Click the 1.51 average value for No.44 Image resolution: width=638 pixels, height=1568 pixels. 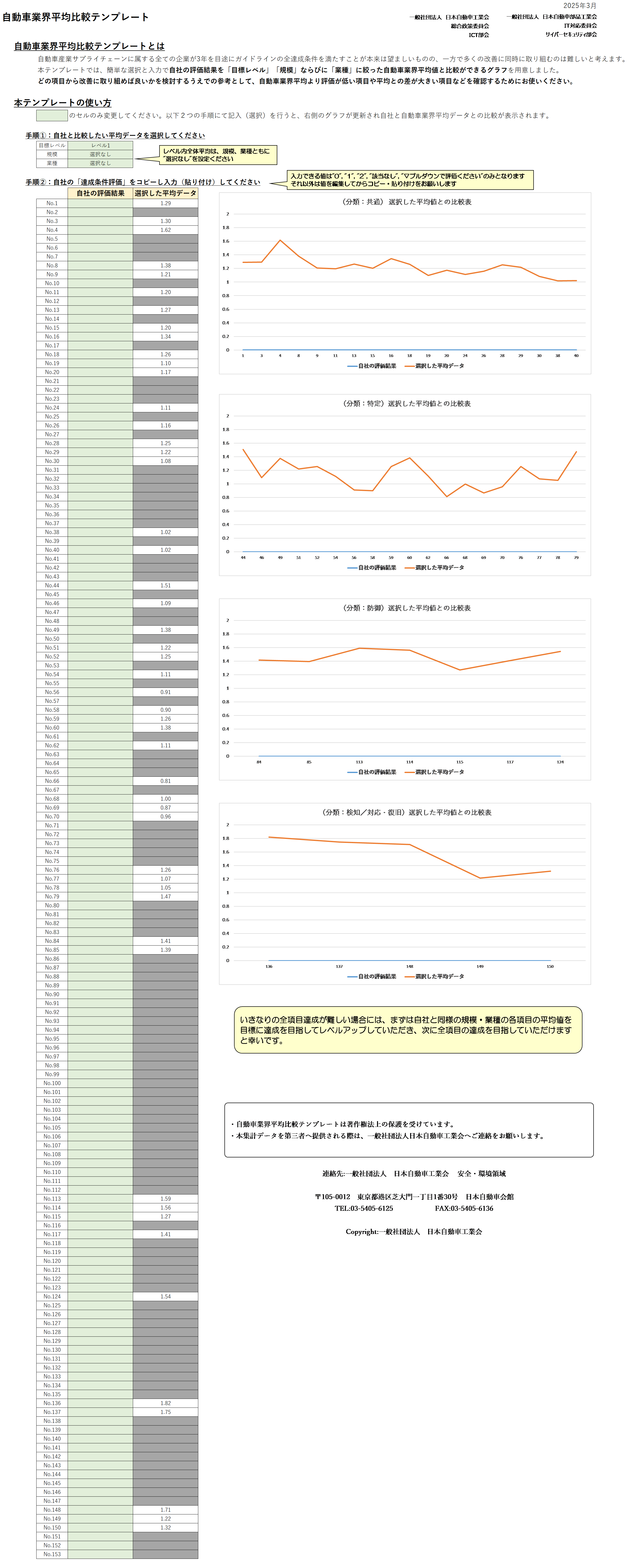click(x=166, y=586)
